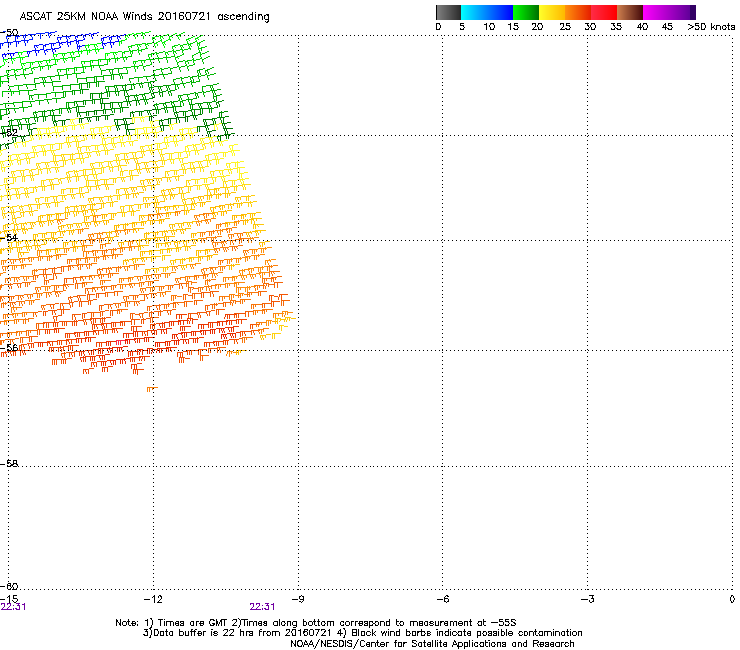
Task: Click the '30' legend label under color bar
Action: coord(590,27)
